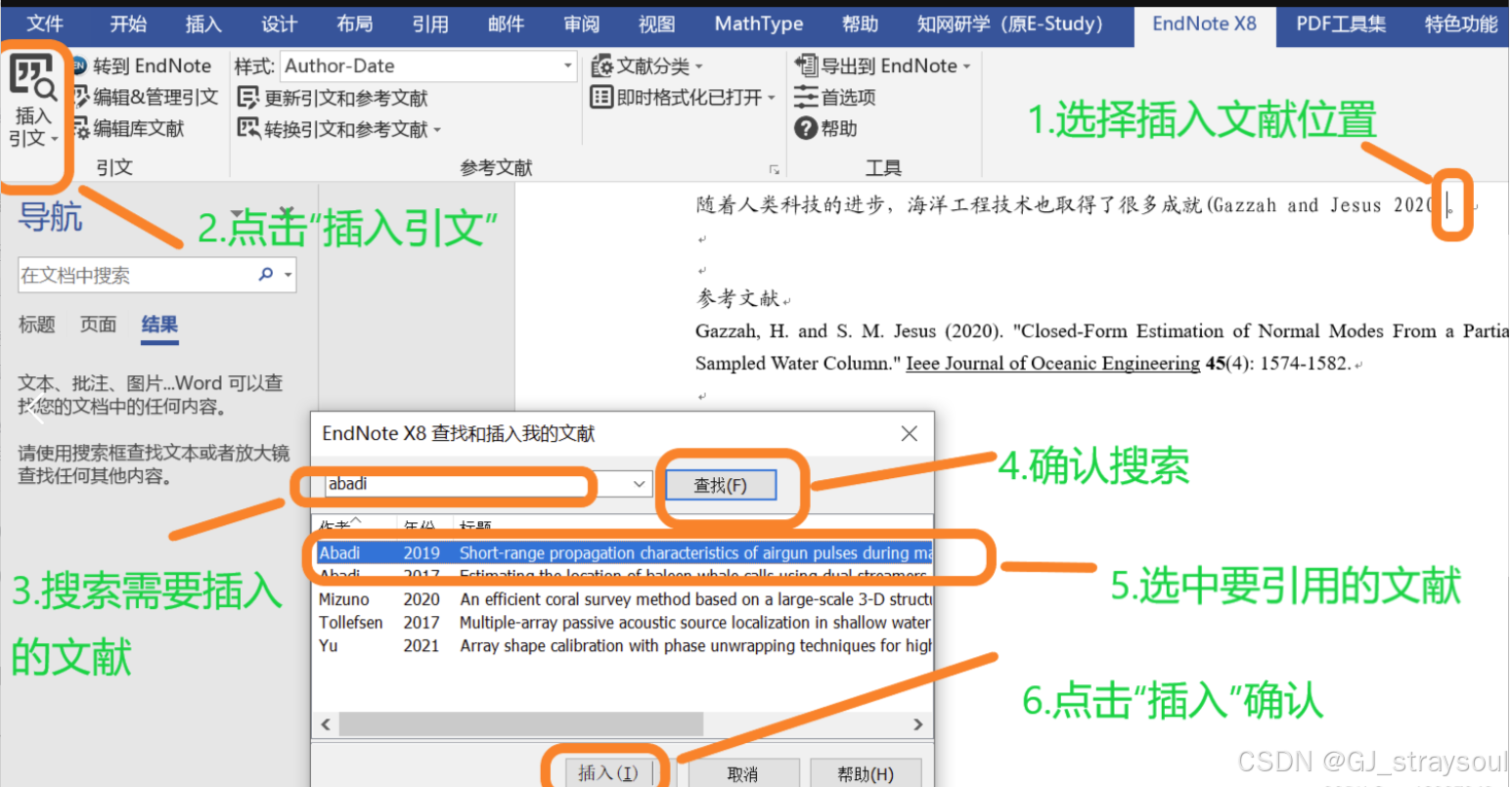Toggle 即时格式化已打开 option
Screen dimensions: 1512x787
(682, 98)
